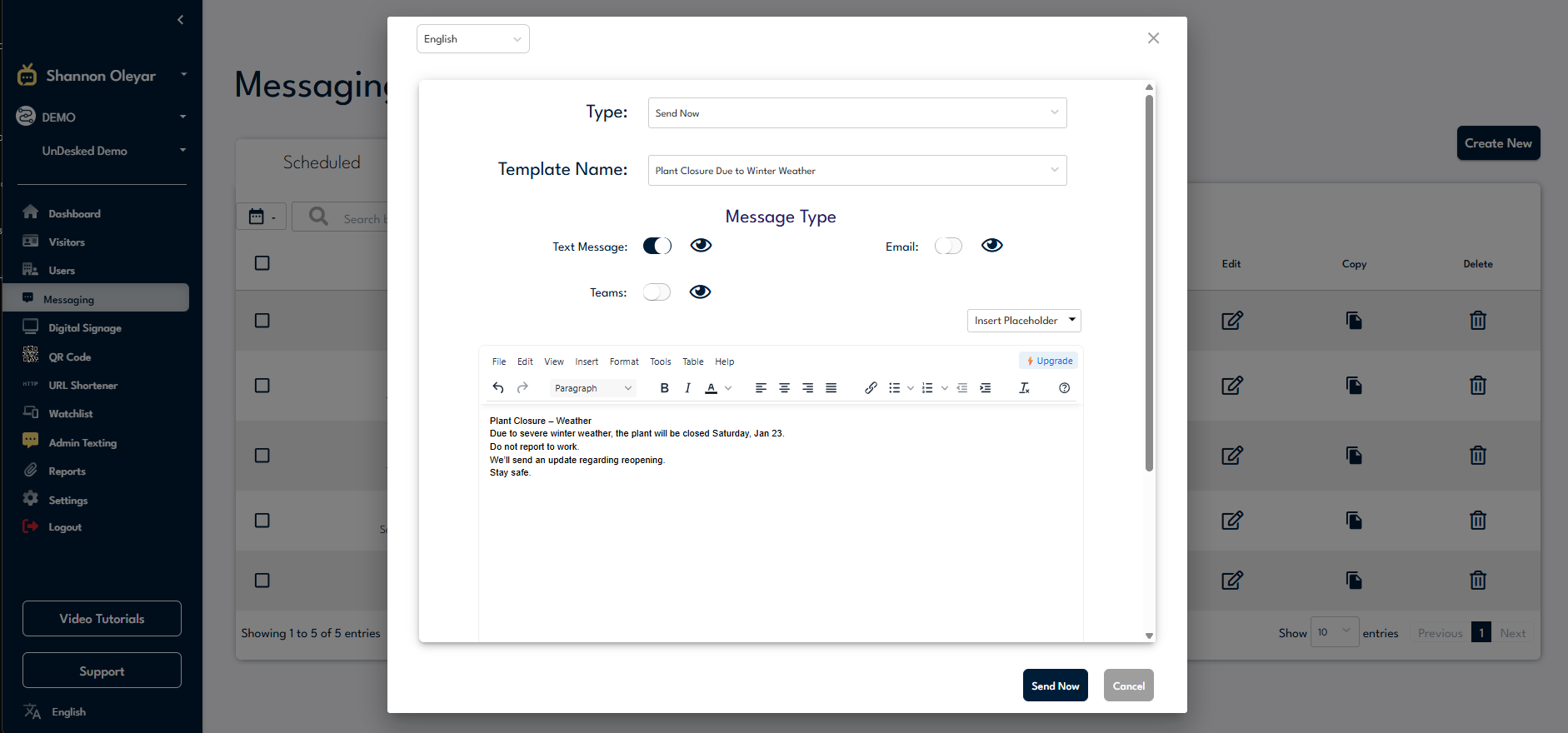Click the Bold formatting icon

pyautogui.click(x=664, y=388)
